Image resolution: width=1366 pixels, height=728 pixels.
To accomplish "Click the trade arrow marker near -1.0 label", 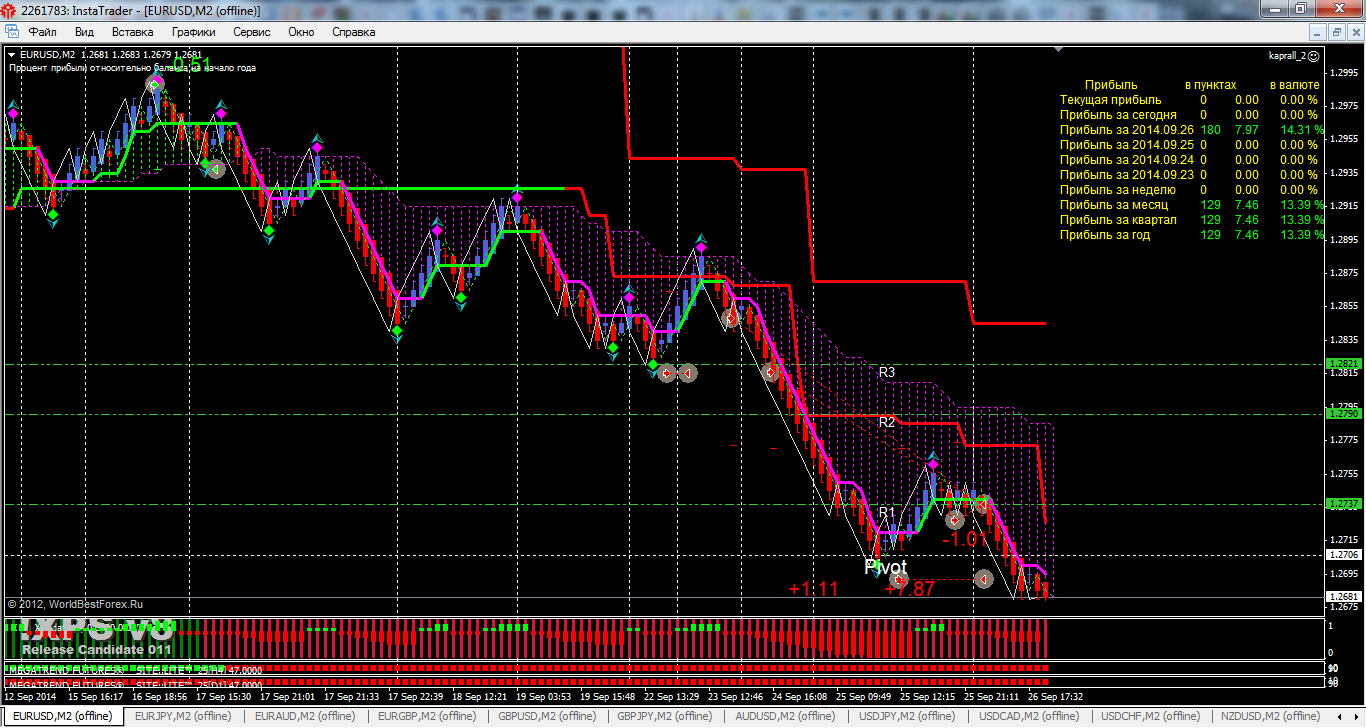I will [955, 519].
